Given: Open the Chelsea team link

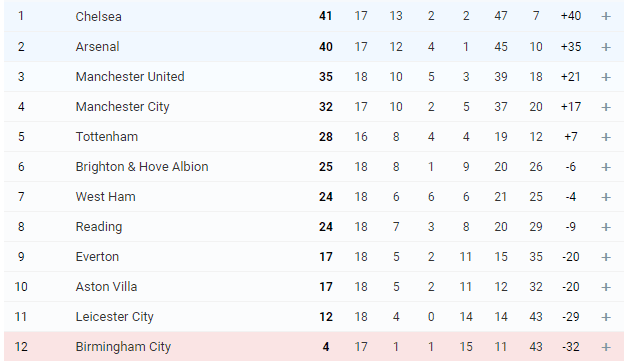Looking at the screenshot, I should click(98, 16).
